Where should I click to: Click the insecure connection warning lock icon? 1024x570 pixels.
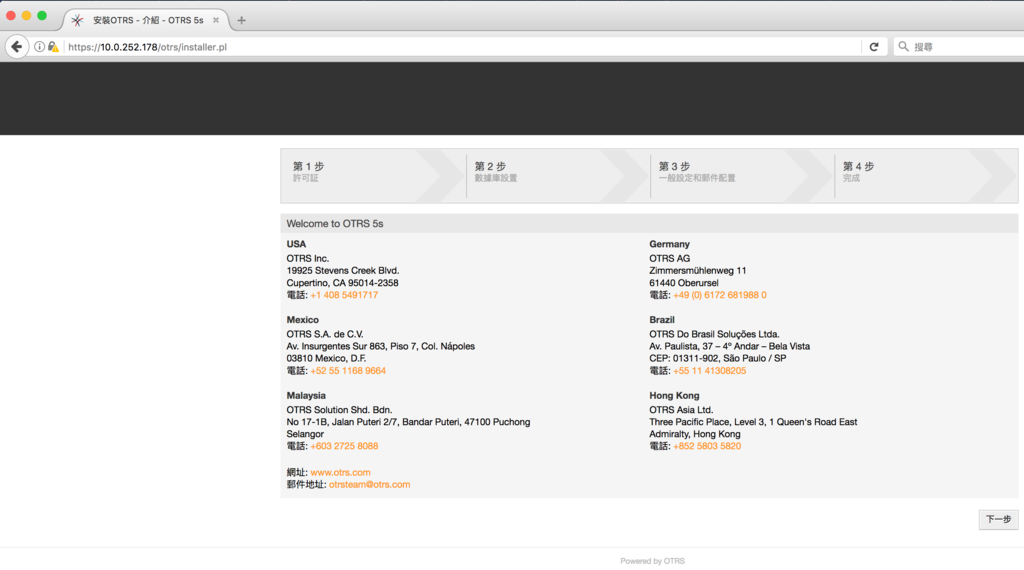coord(54,47)
